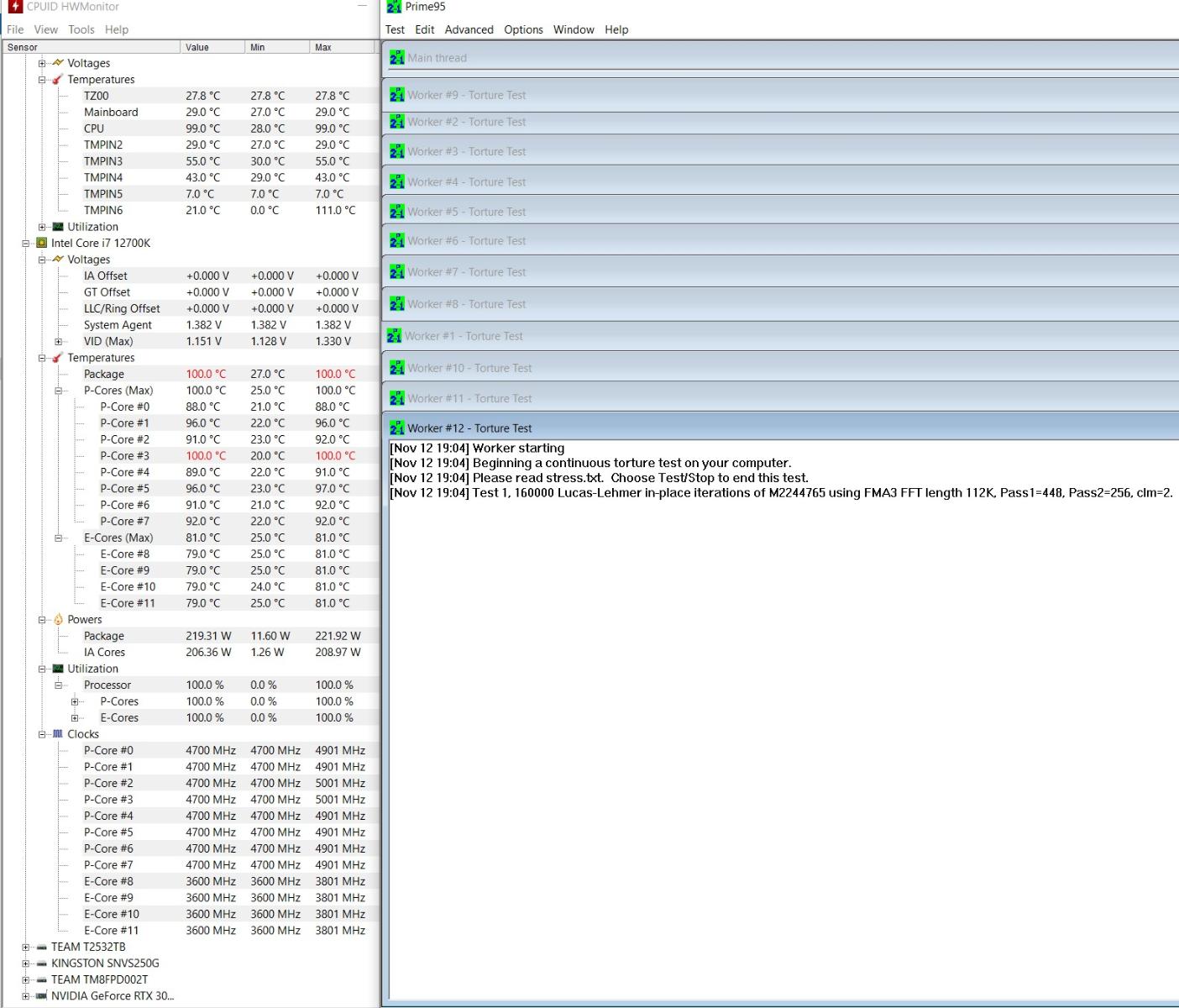Click the Worker #3 window icon
This screenshot has width=1179, height=1008.
397,151
